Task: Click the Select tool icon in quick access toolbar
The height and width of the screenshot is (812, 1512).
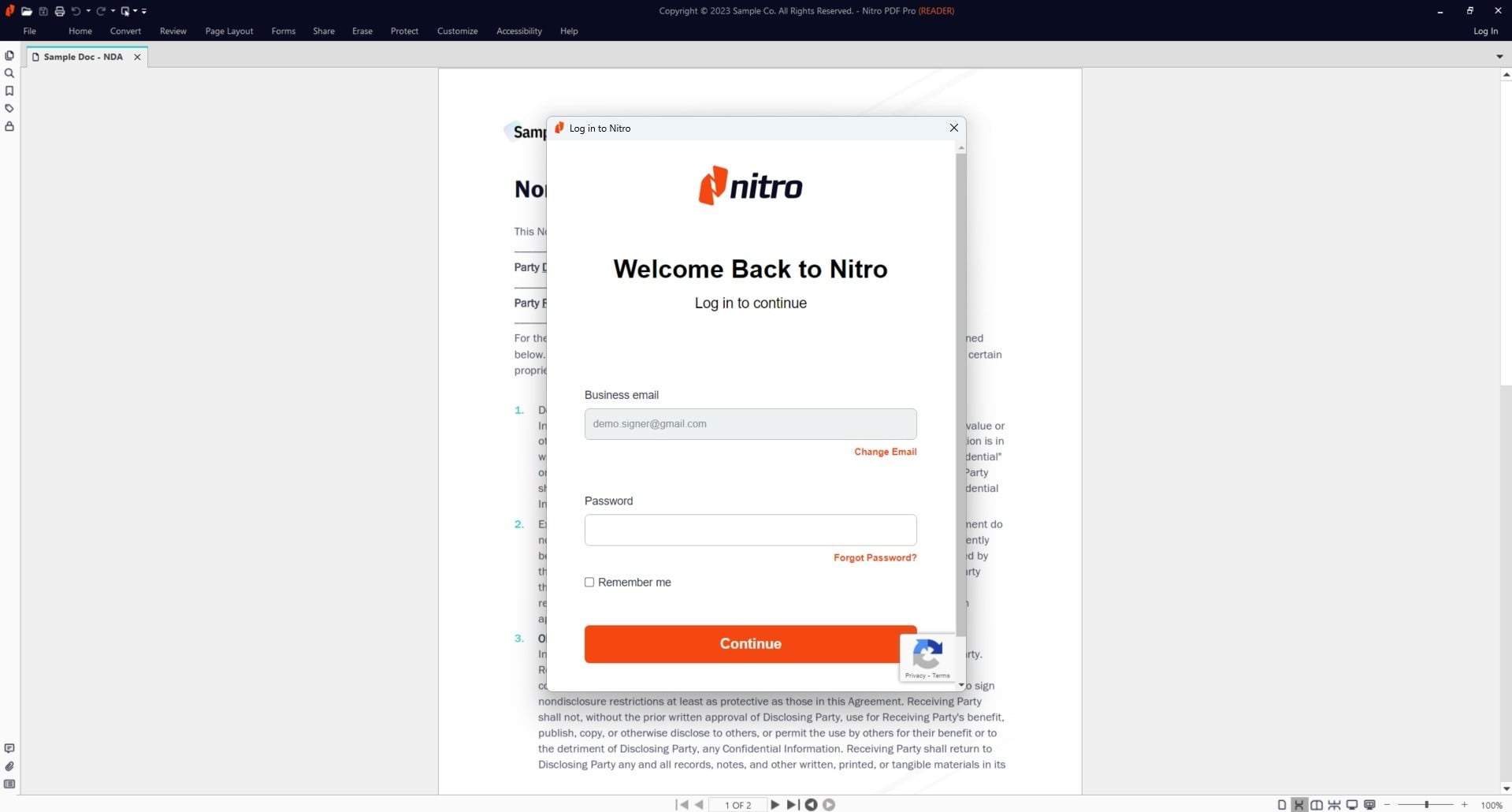Action: pos(124,11)
